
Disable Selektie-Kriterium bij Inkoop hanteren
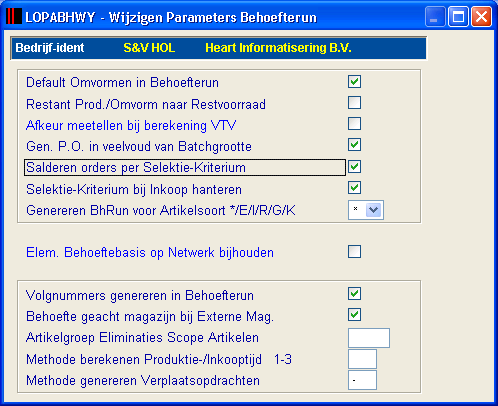354,188
